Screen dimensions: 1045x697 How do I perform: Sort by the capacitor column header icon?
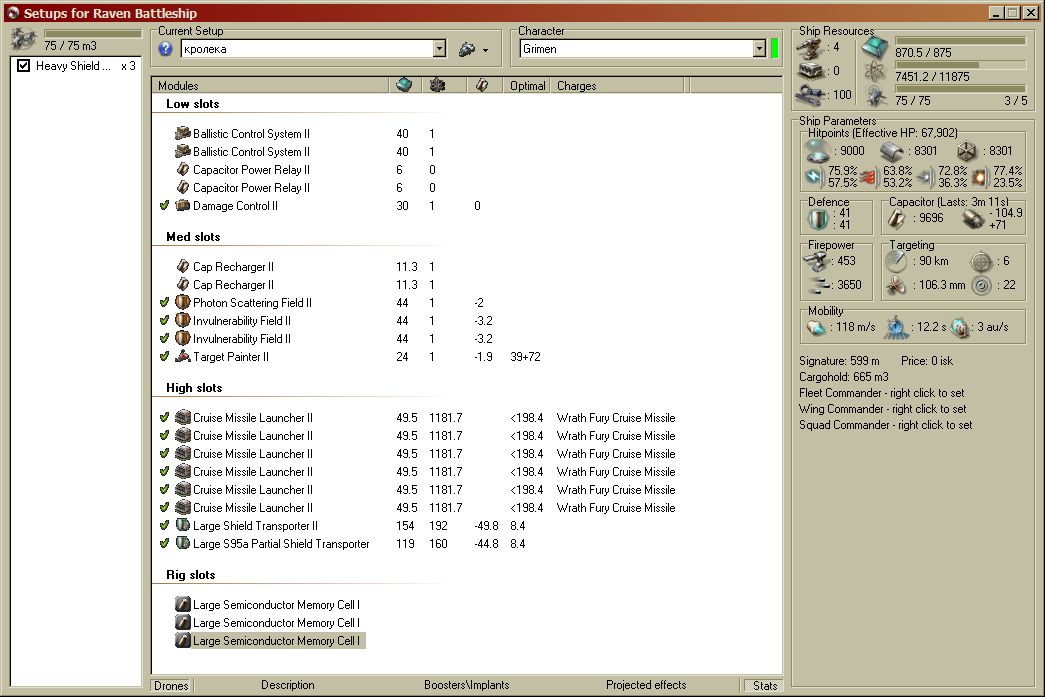pyautogui.click(x=482, y=85)
